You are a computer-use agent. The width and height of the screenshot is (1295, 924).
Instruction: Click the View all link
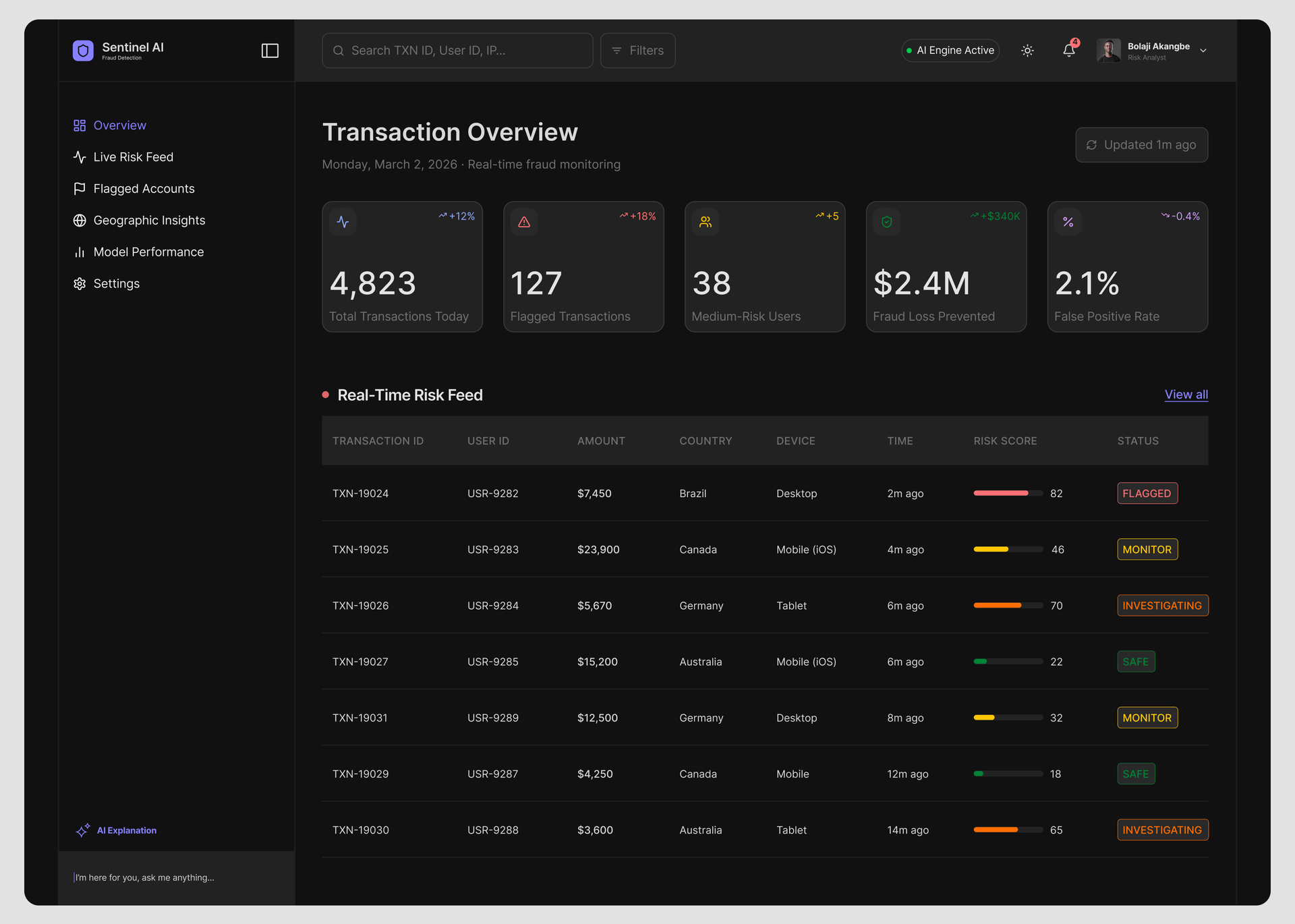pos(1186,395)
